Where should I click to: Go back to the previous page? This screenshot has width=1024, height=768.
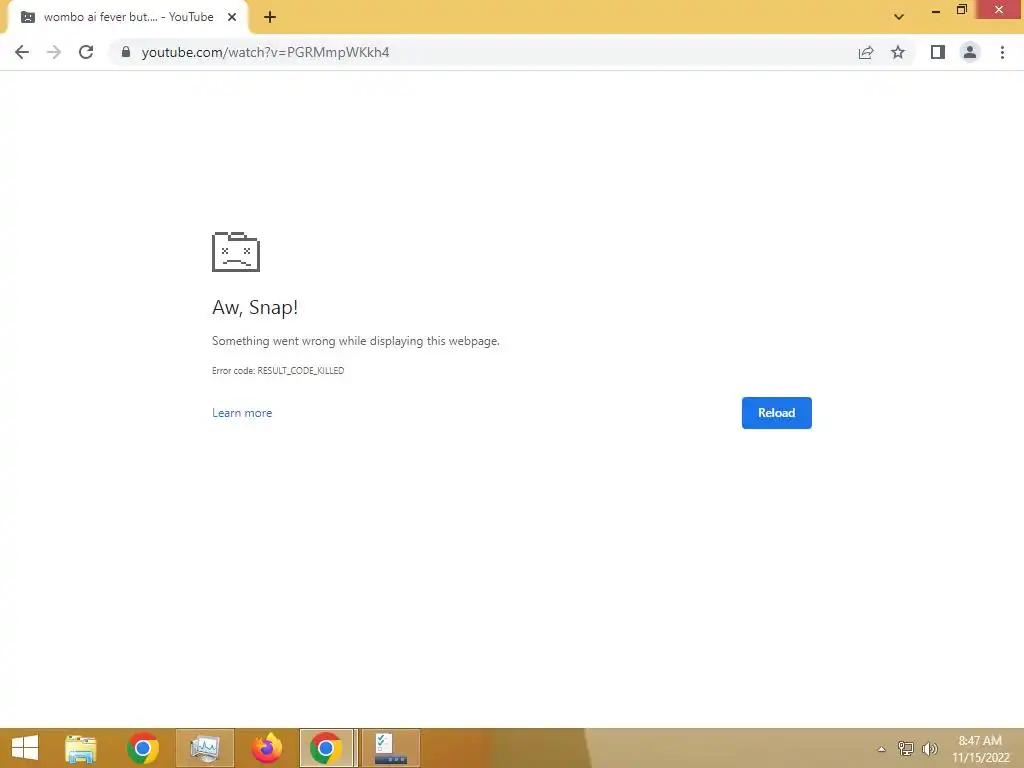point(22,52)
